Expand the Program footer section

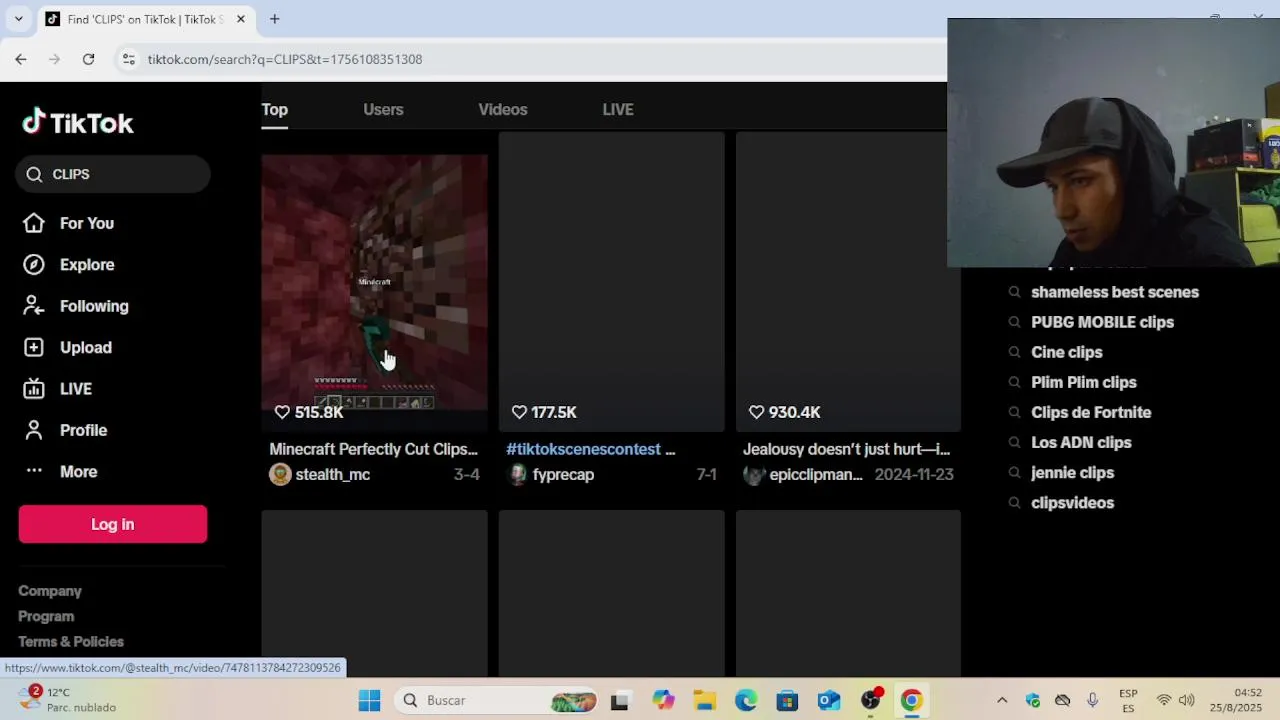(x=46, y=616)
